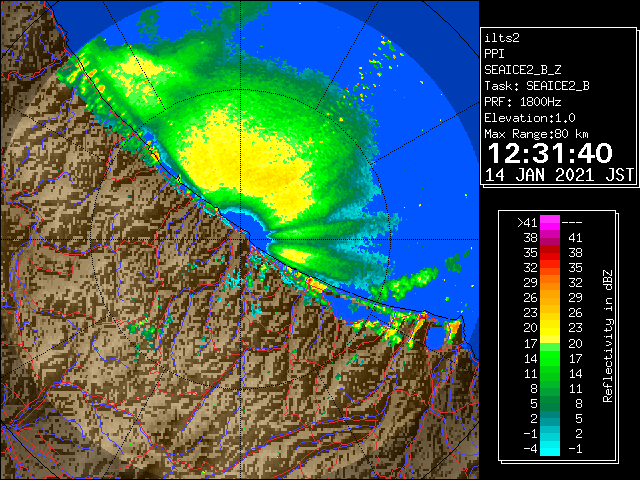Click the '-4' legend value at bottom left
Screen dimensions: 640x480
pos(530,448)
